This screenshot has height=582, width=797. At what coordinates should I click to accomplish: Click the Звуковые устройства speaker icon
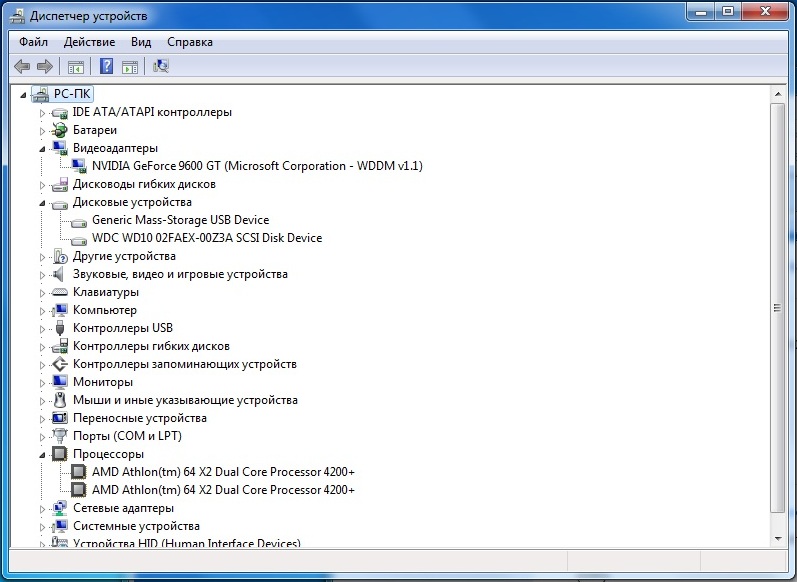point(58,274)
